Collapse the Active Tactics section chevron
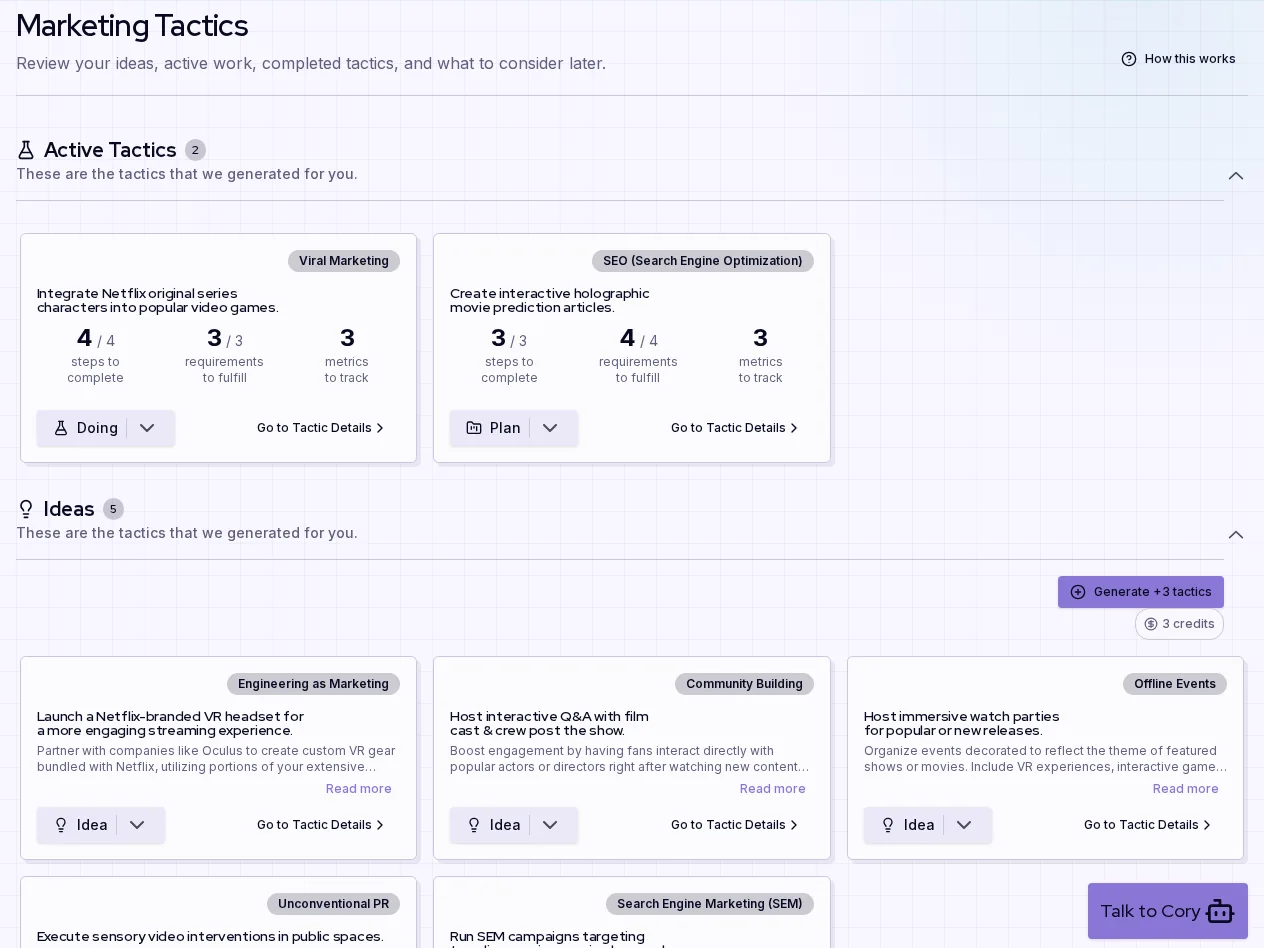The image size is (1264, 948). (1236, 176)
